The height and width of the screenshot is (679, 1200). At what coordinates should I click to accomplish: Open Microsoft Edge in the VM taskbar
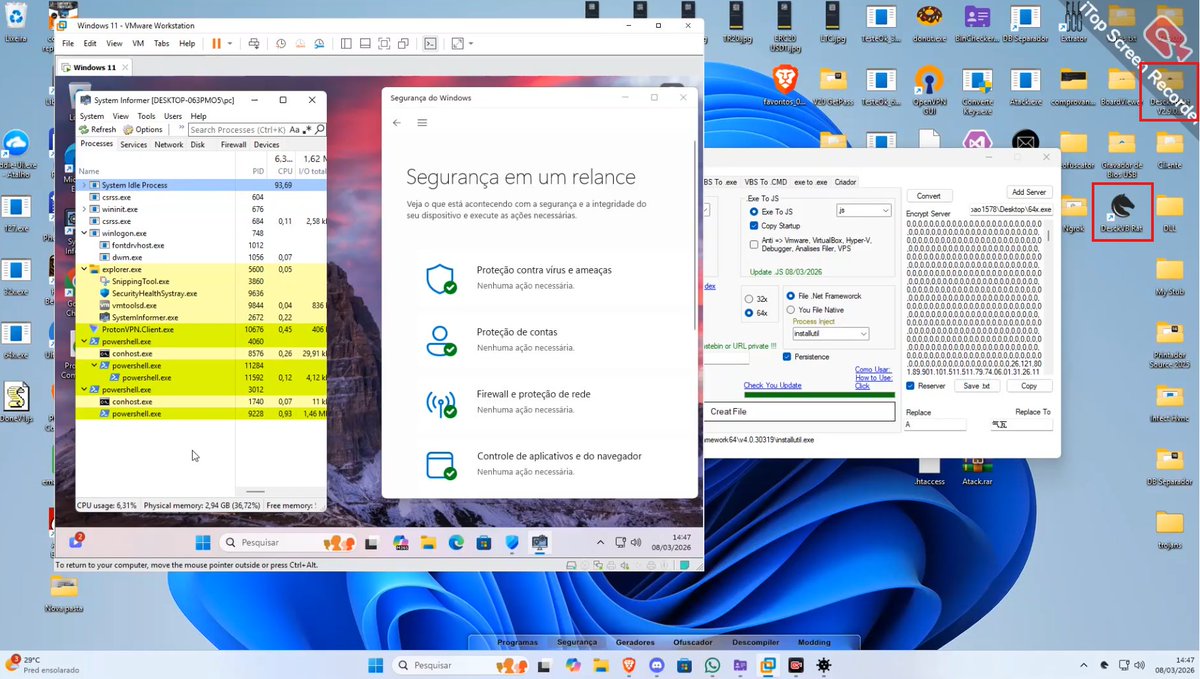click(456, 542)
